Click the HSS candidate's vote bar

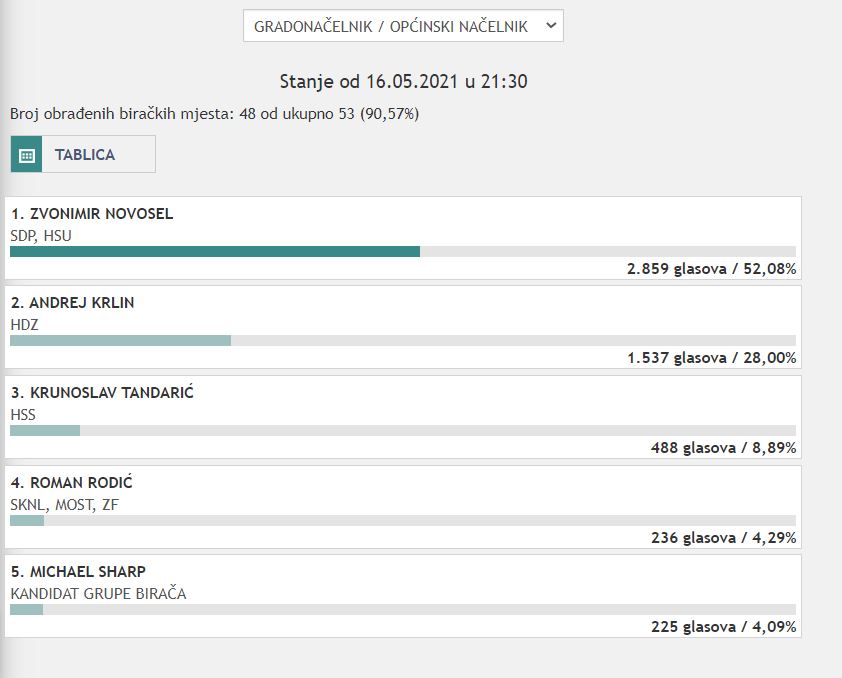(x=45, y=430)
